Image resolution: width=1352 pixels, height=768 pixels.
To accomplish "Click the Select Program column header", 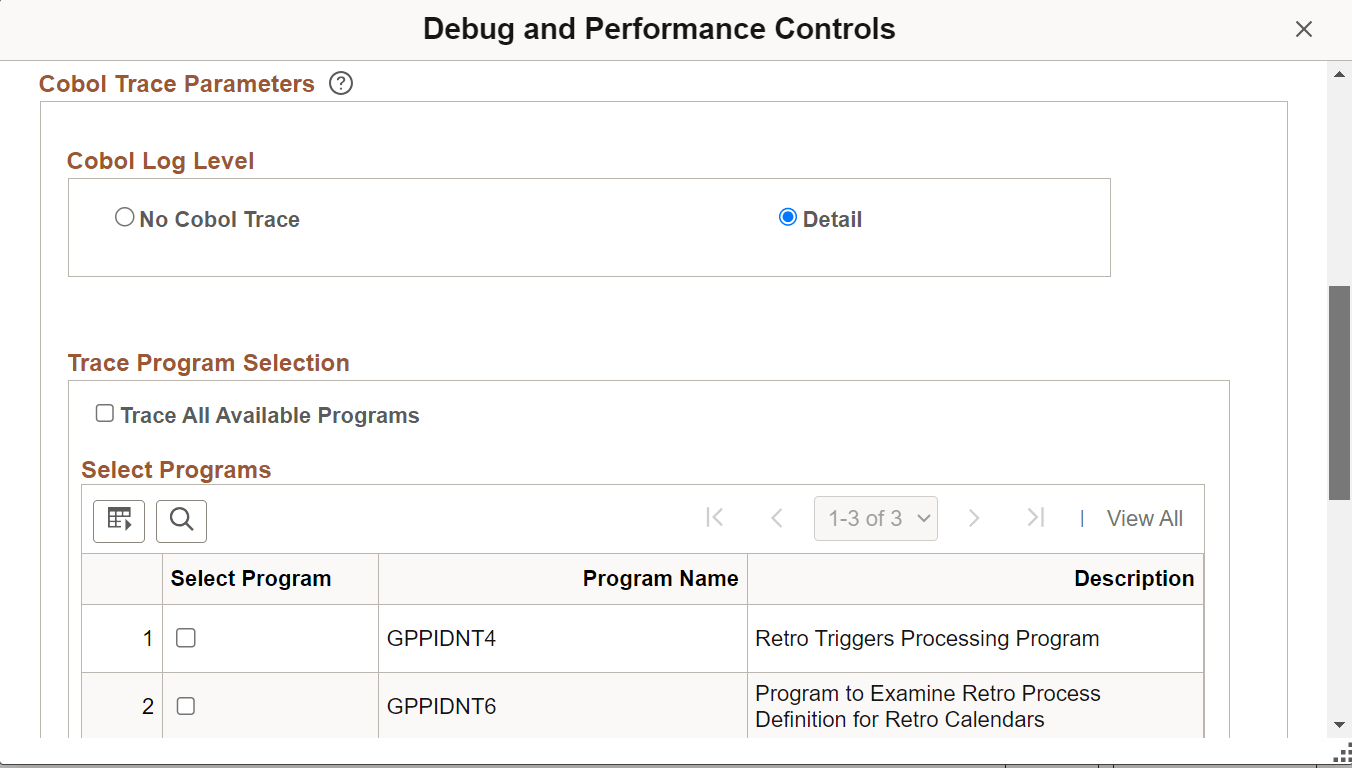I will pos(250,578).
